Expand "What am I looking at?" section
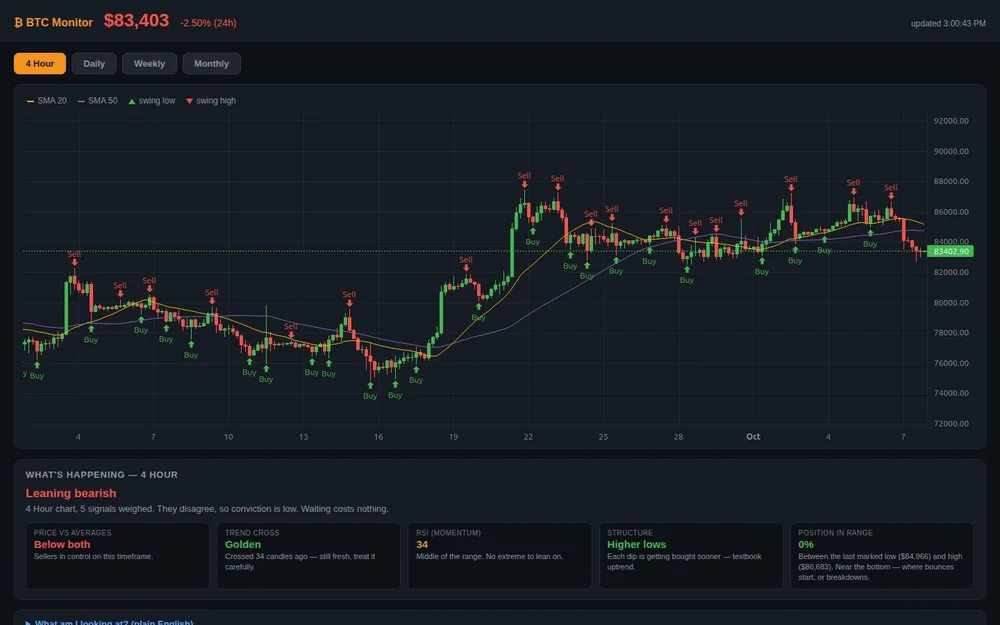The height and width of the screenshot is (625, 1000). (x=109, y=622)
